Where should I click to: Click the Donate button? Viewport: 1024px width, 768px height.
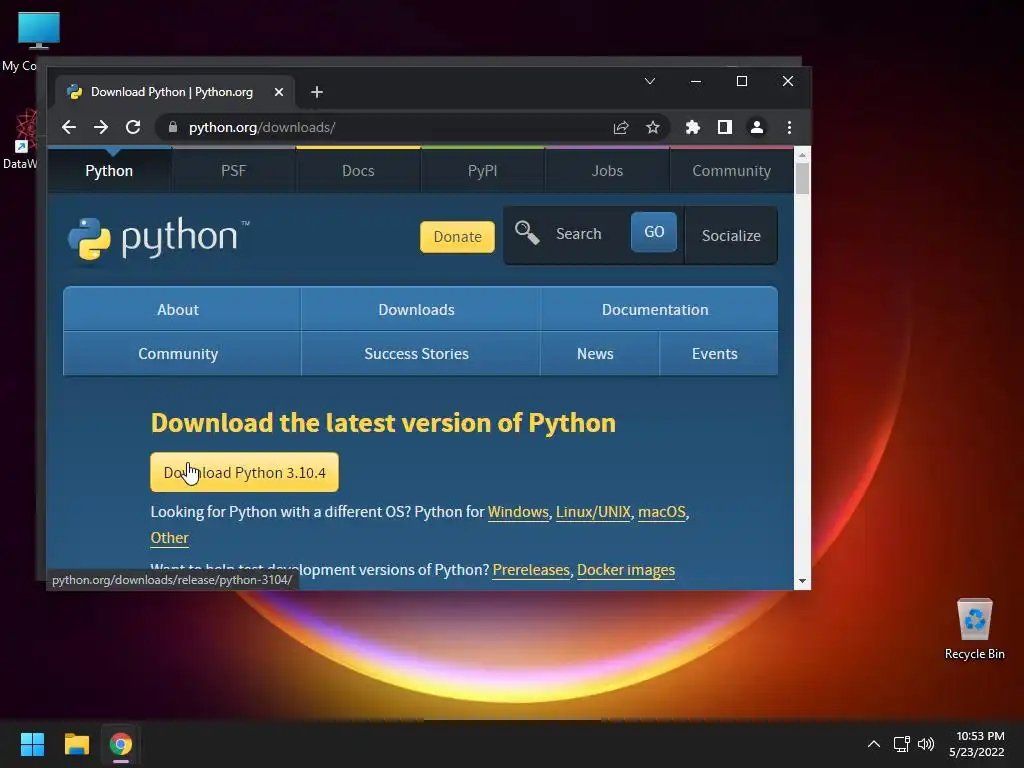click(457, 236)
